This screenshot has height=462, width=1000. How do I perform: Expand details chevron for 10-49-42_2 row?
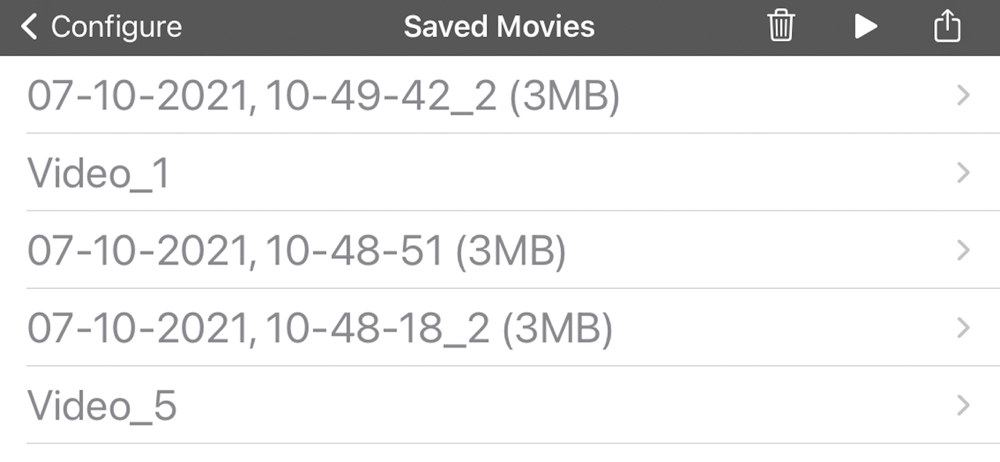[x=964, y=95]
